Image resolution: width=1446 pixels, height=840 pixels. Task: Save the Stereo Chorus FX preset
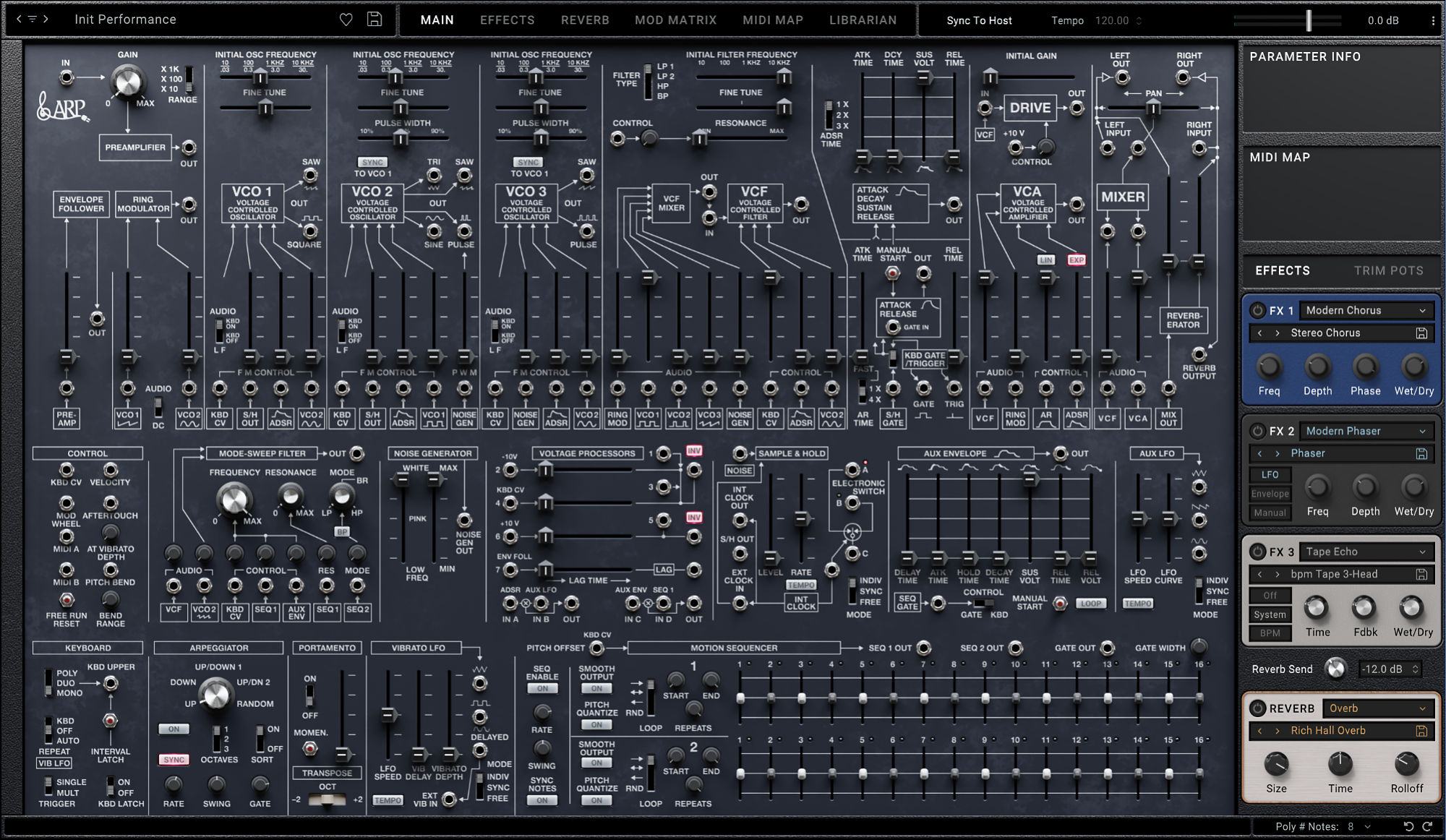pyautogui.click(x=1421, y=333)
